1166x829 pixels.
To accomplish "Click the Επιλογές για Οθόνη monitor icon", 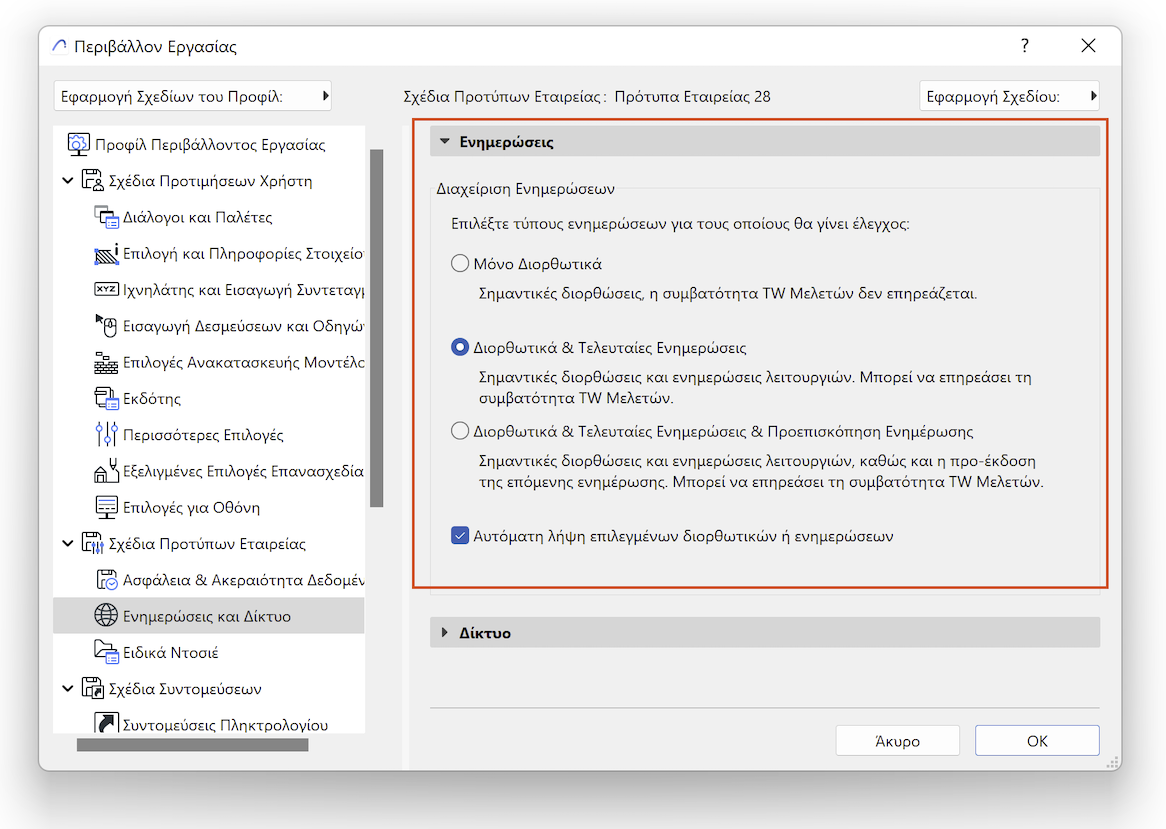I will click(x=106, y=507).
